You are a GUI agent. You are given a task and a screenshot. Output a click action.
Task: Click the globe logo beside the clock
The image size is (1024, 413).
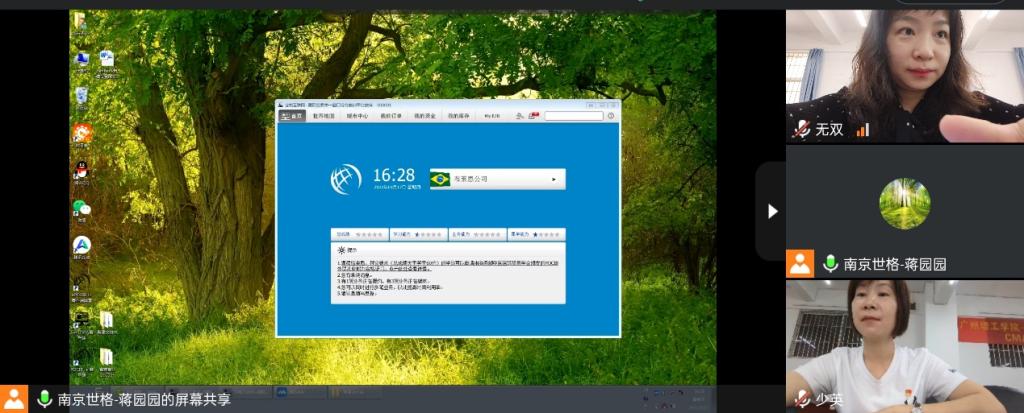[x=346, y=179]
